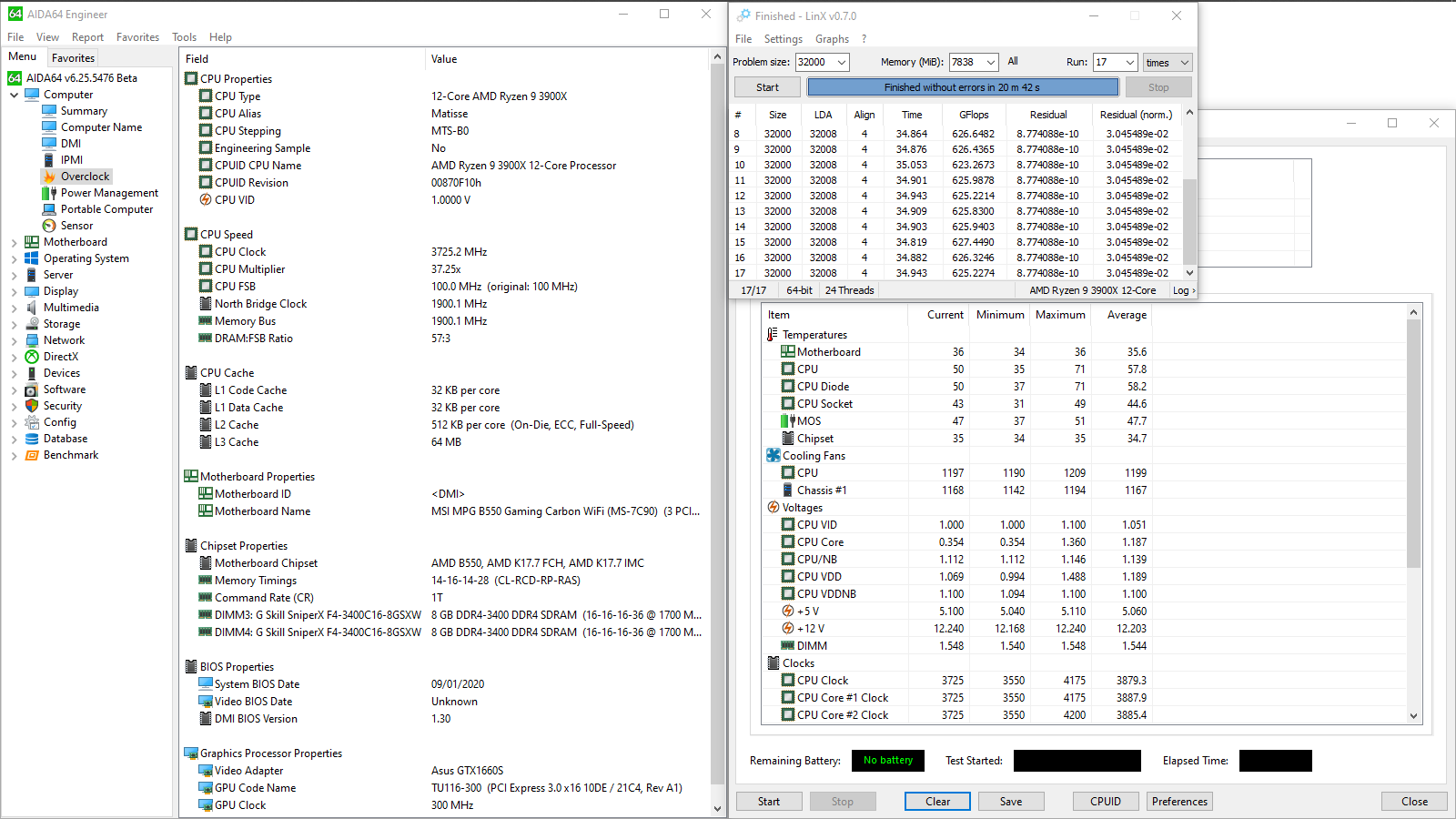This screenshot has width=1456, height=819.
Task: Open the AIDA64 Report menu
Action: pos(87,37)
